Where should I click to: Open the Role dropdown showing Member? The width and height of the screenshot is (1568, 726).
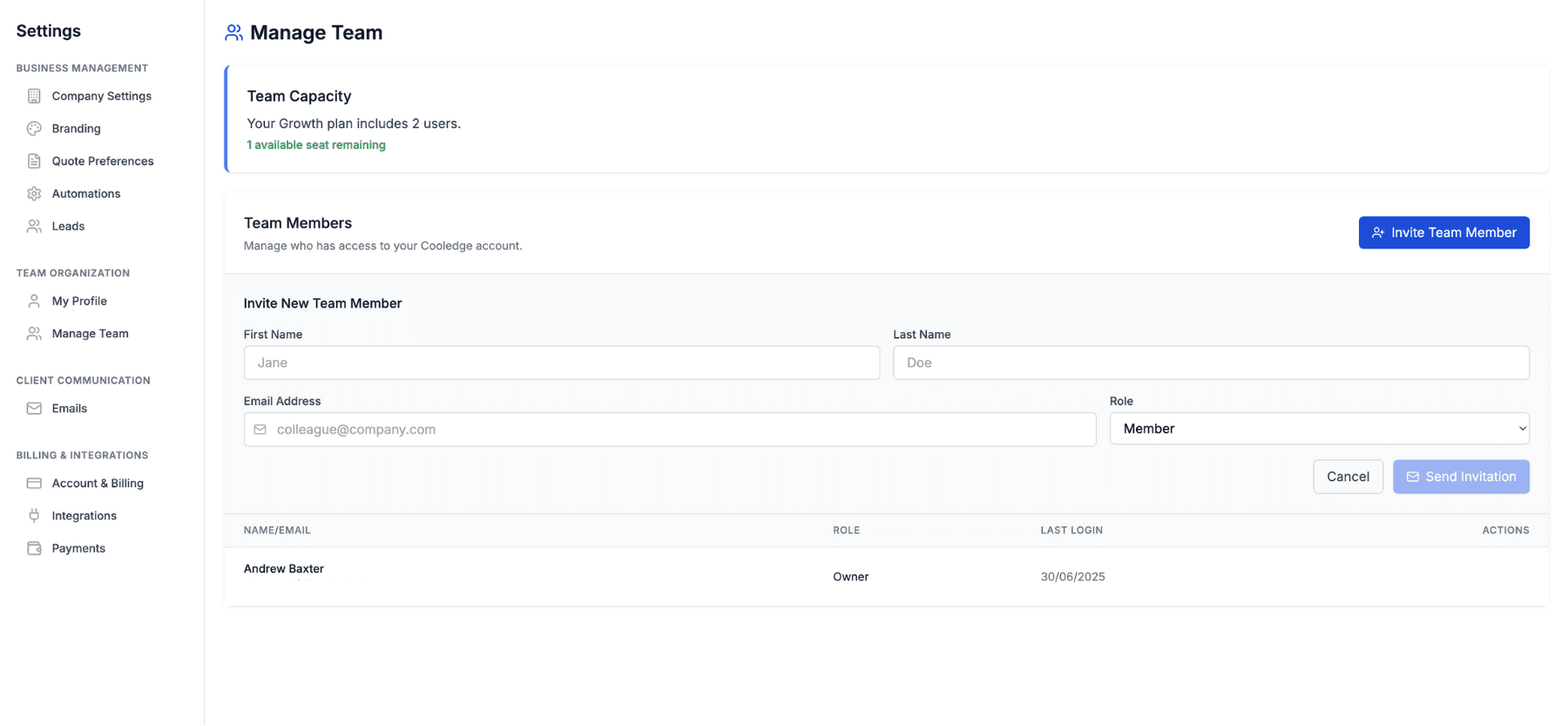[1319, 429]
